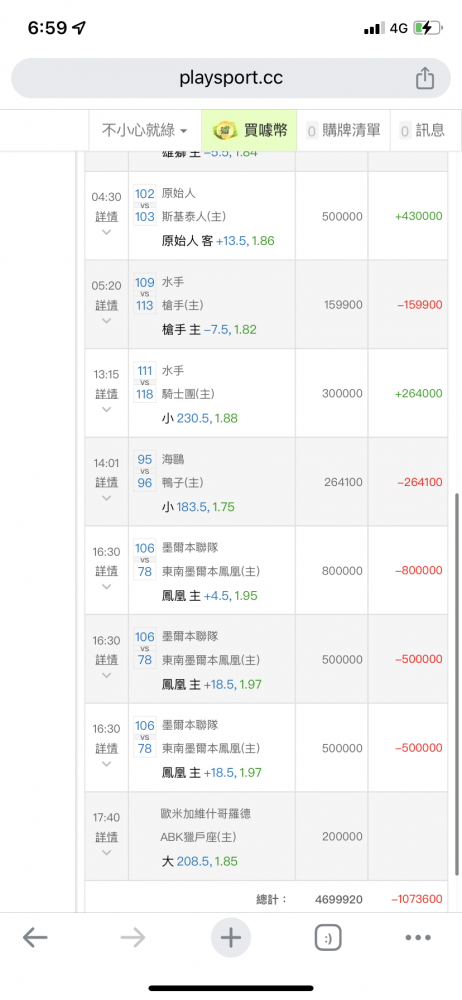Expand 詳情 chevron for the 14:01 game

pyautogui.click(x=107, y=498)
